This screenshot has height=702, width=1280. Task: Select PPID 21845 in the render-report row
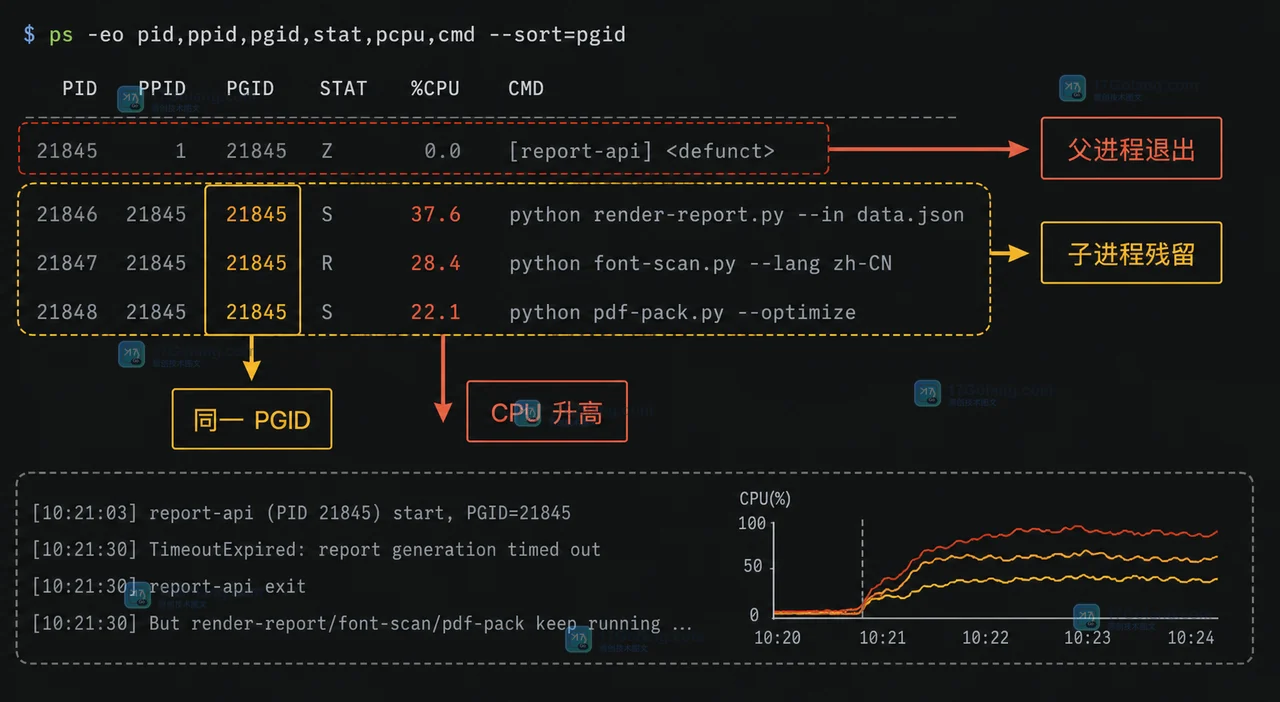coord(156,214)
